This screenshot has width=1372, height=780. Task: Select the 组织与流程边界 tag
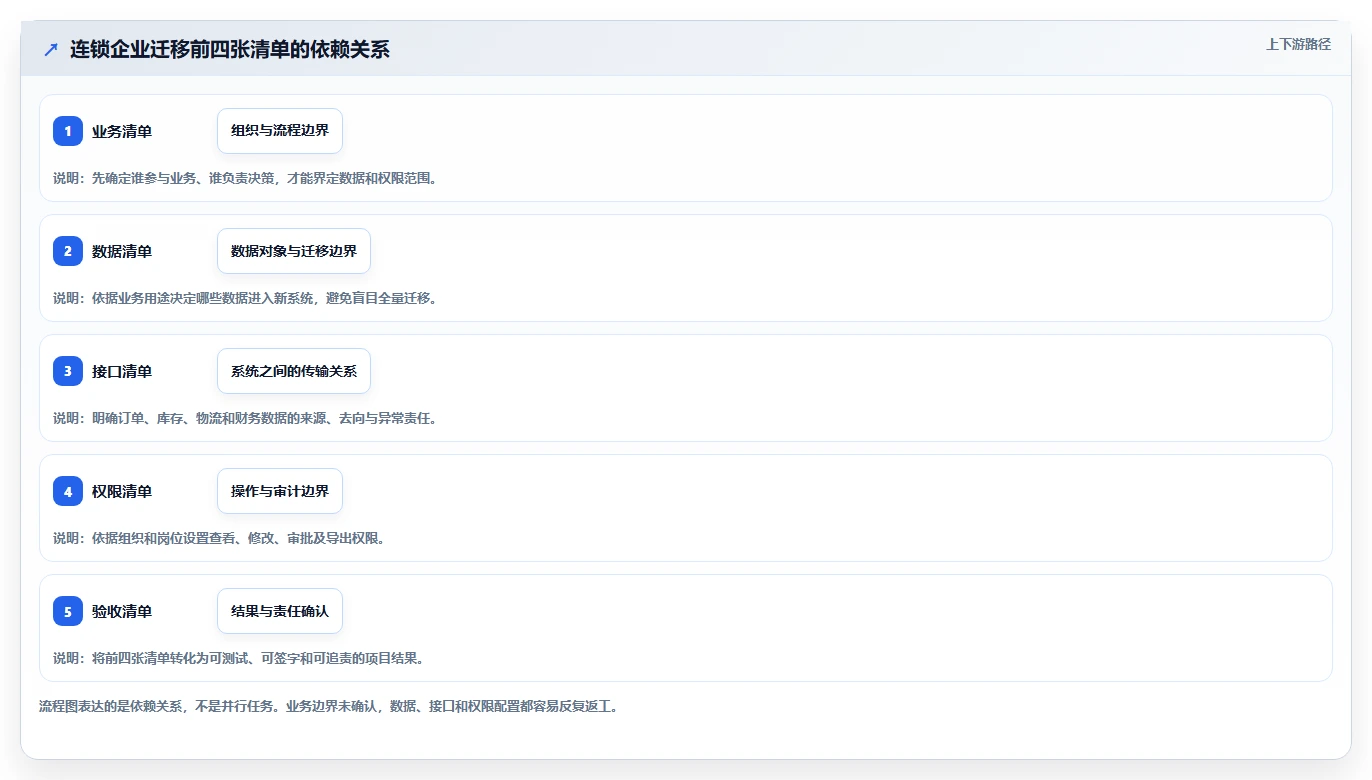pos(280,131)
